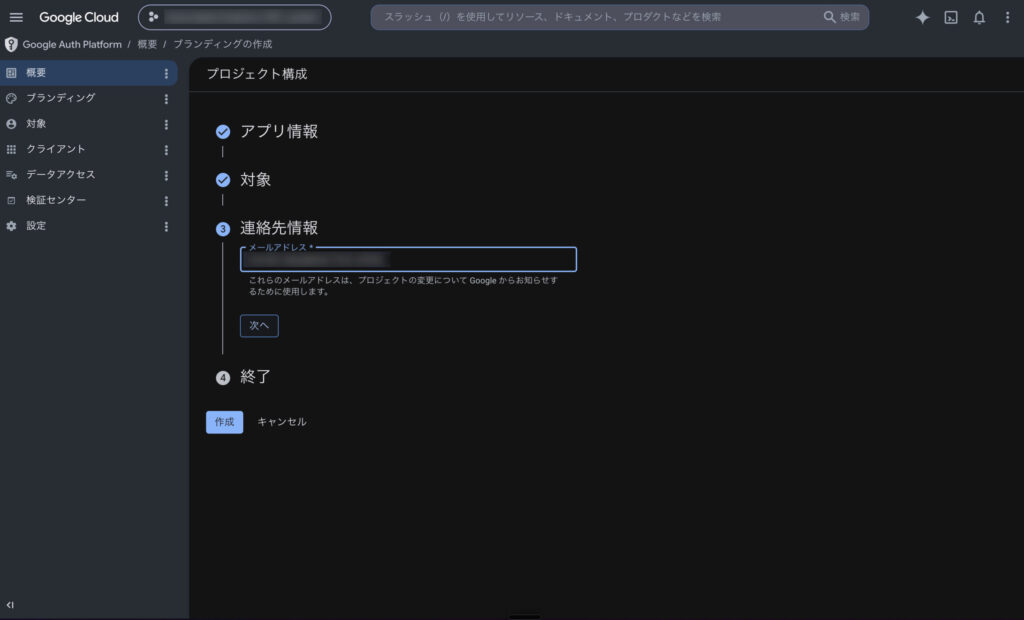Collapse the sidebar with bottom arrow
Viewport: 1024px width, 620px height.
(x=10, y=605)
